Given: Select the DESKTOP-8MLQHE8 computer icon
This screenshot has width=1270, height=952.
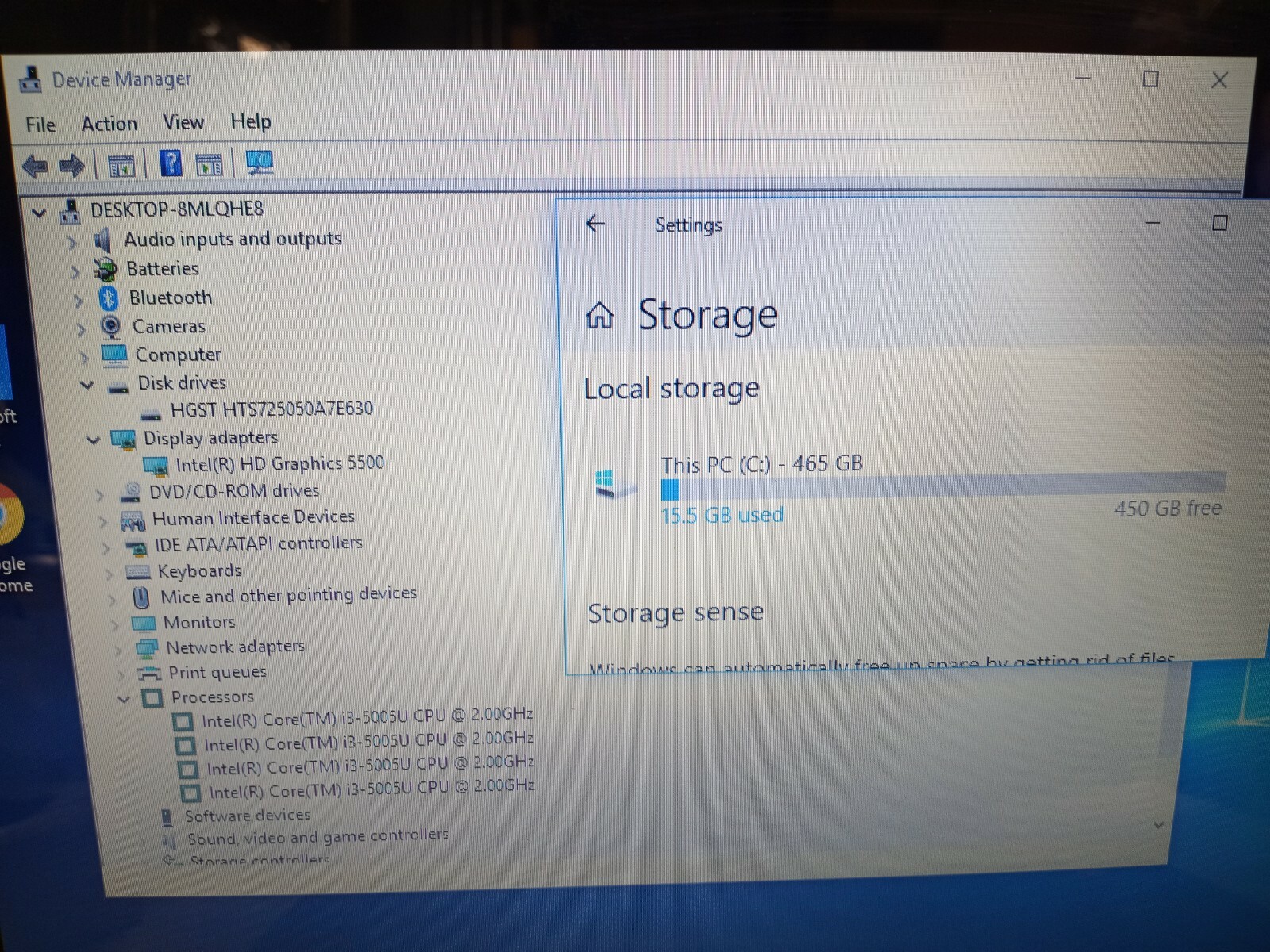Looking at the screenshot, I should (x=71, y=211).
